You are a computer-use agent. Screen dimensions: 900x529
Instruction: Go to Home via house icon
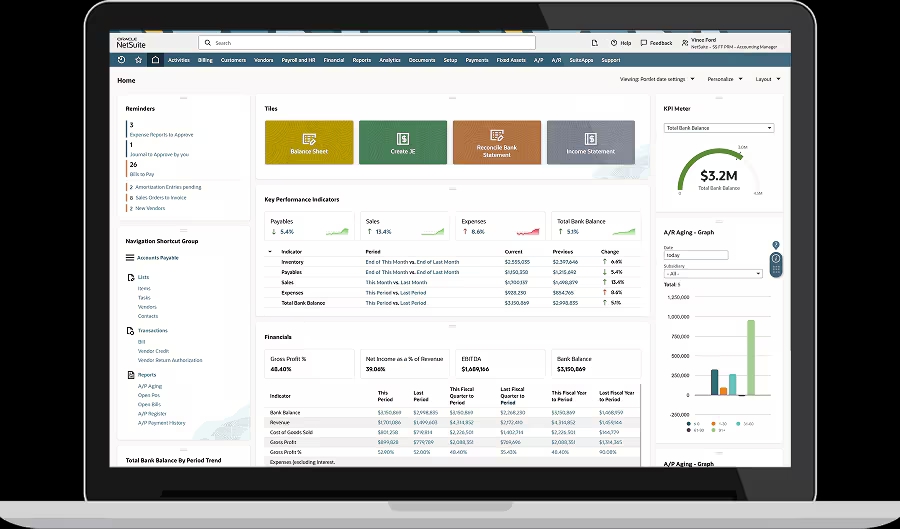tap(155, 60)
